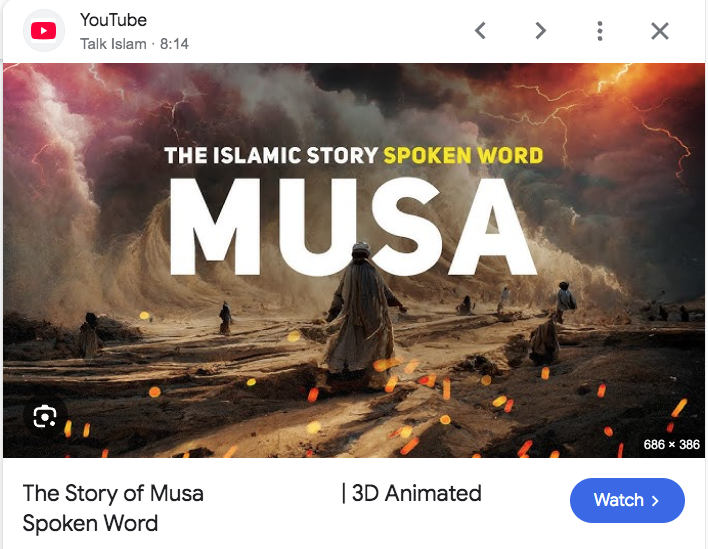Click THE ISLAMIC STORY white caption
Viewport: 708px width, 549px height.
pyautogui.click(x=271, y=156)
